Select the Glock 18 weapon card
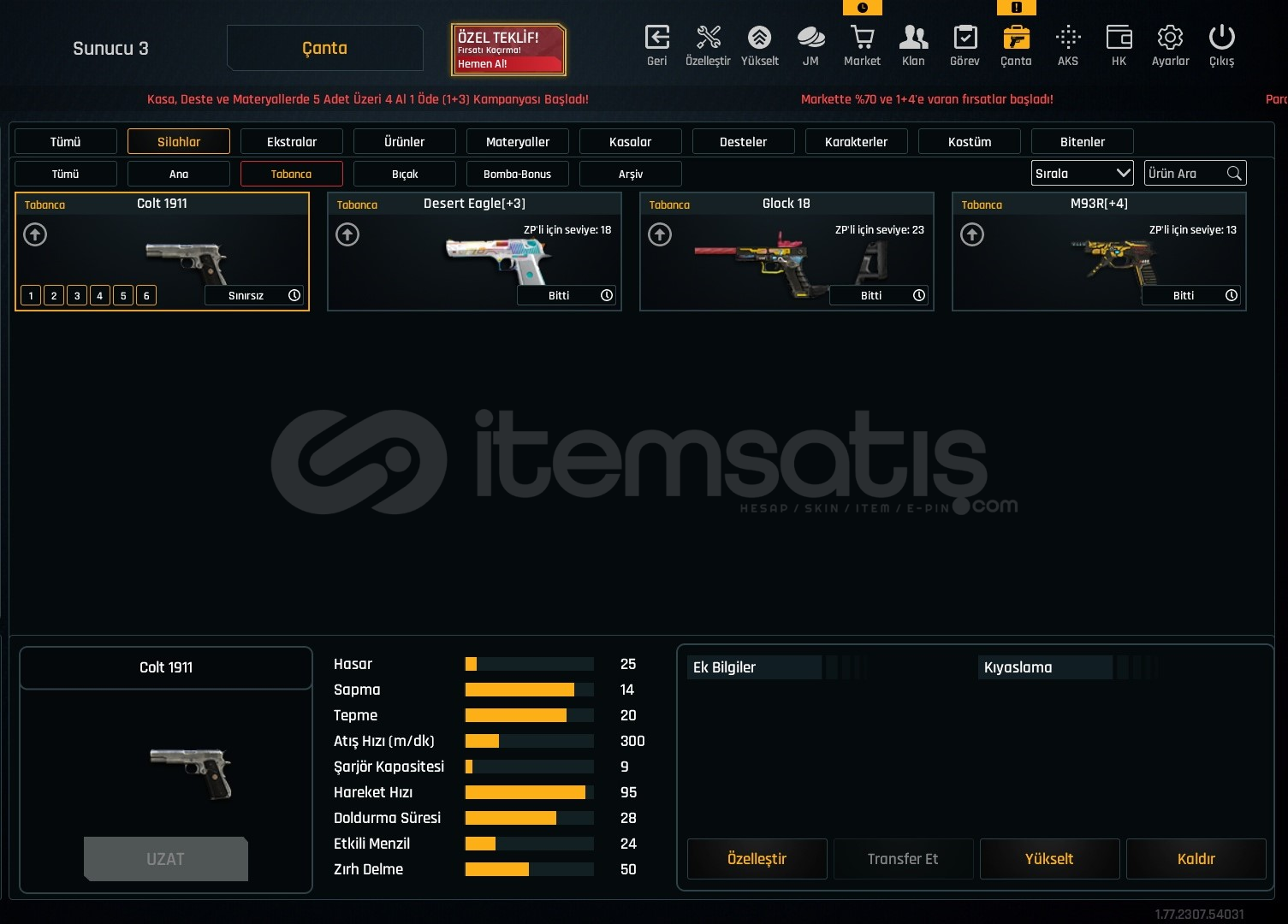 (786, 252)
